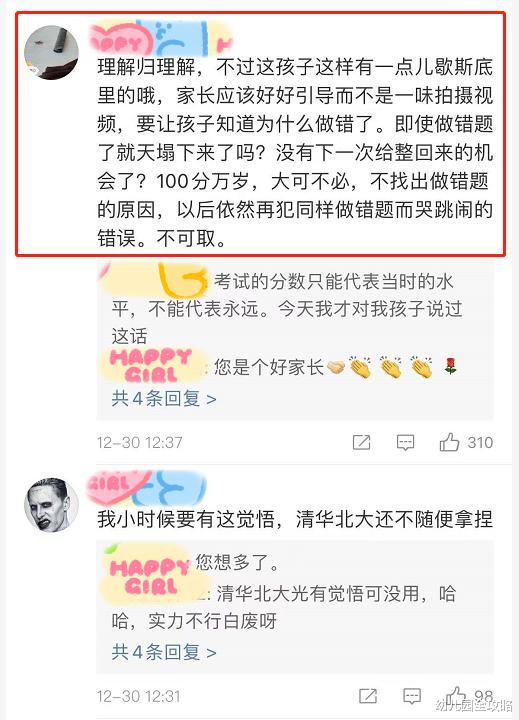Share the 12-30 12:31 comment

tap(368, 696)
